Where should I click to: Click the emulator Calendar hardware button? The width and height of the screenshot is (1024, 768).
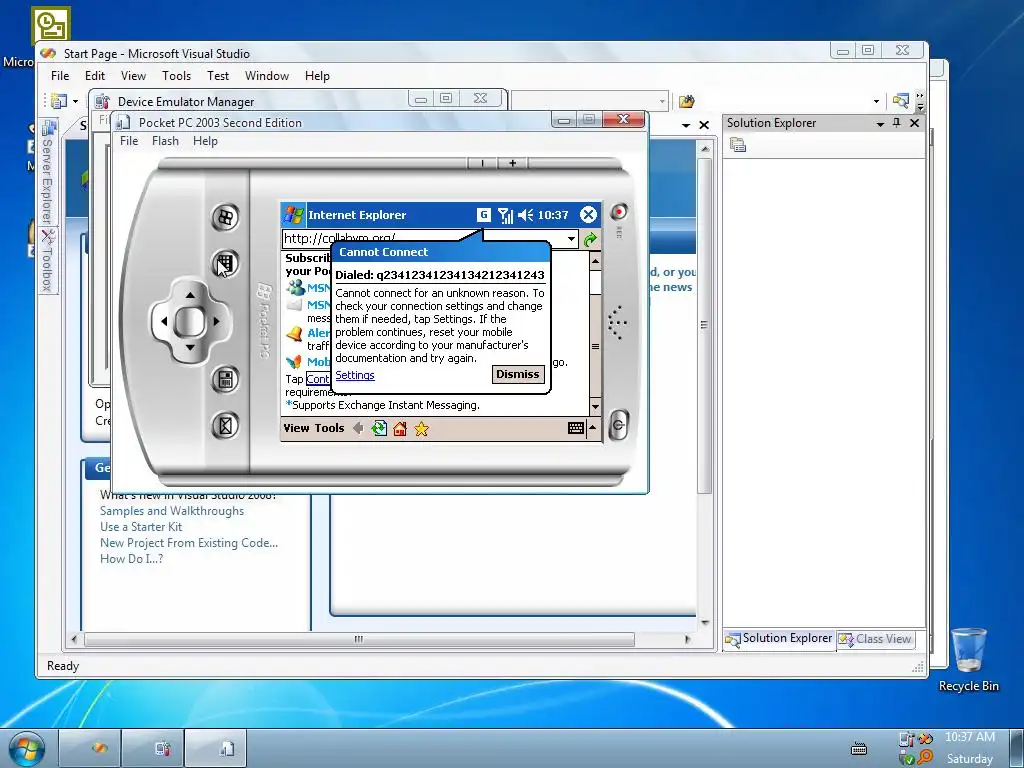[225, 264]
